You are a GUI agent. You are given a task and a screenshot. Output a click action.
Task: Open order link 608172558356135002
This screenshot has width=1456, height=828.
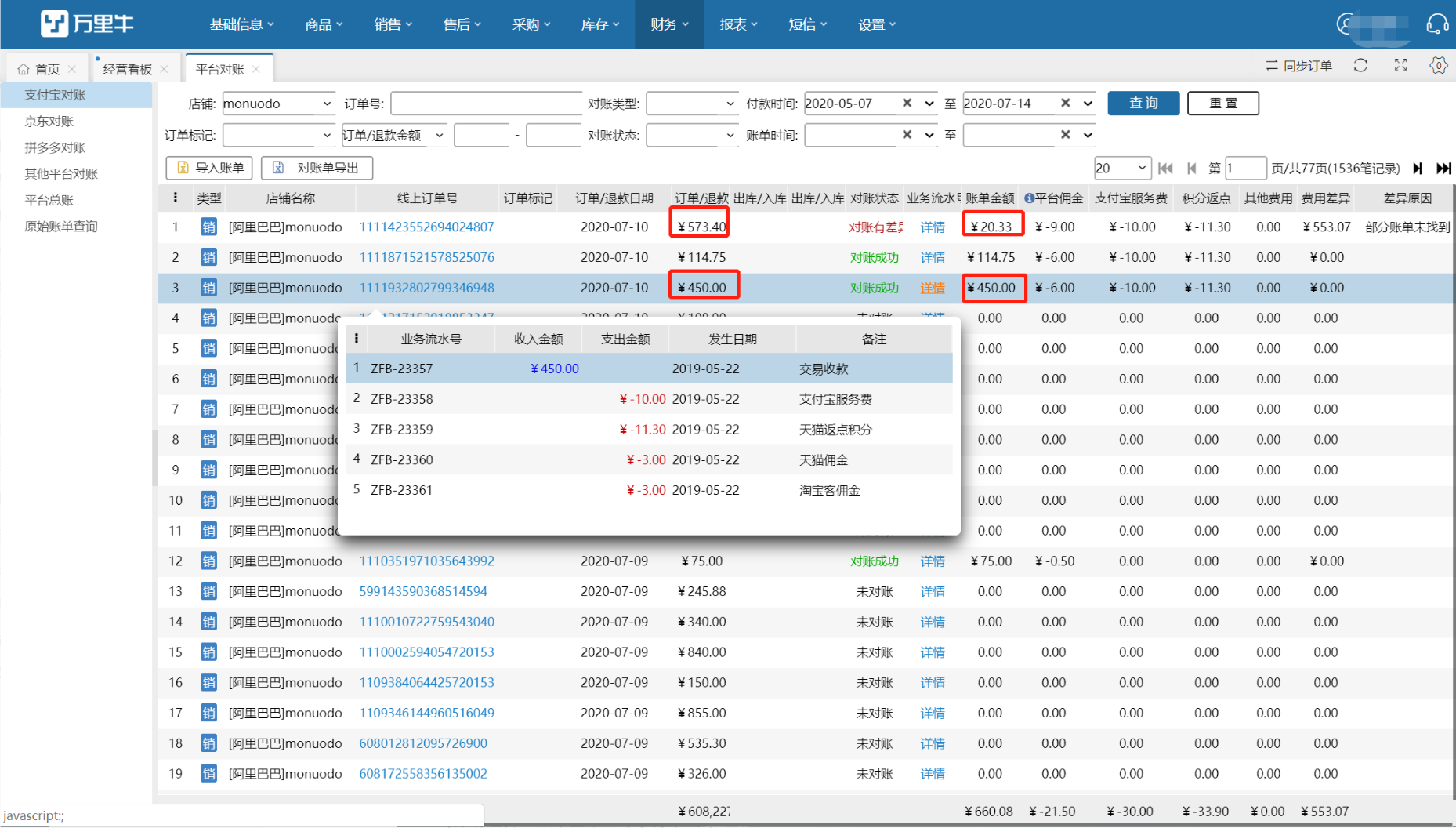(x=423, y=774)
